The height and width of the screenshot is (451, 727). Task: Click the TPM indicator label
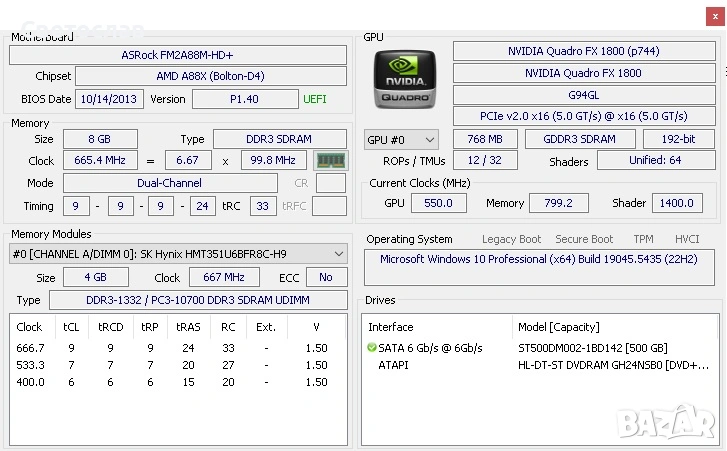[x=643, y=240]
